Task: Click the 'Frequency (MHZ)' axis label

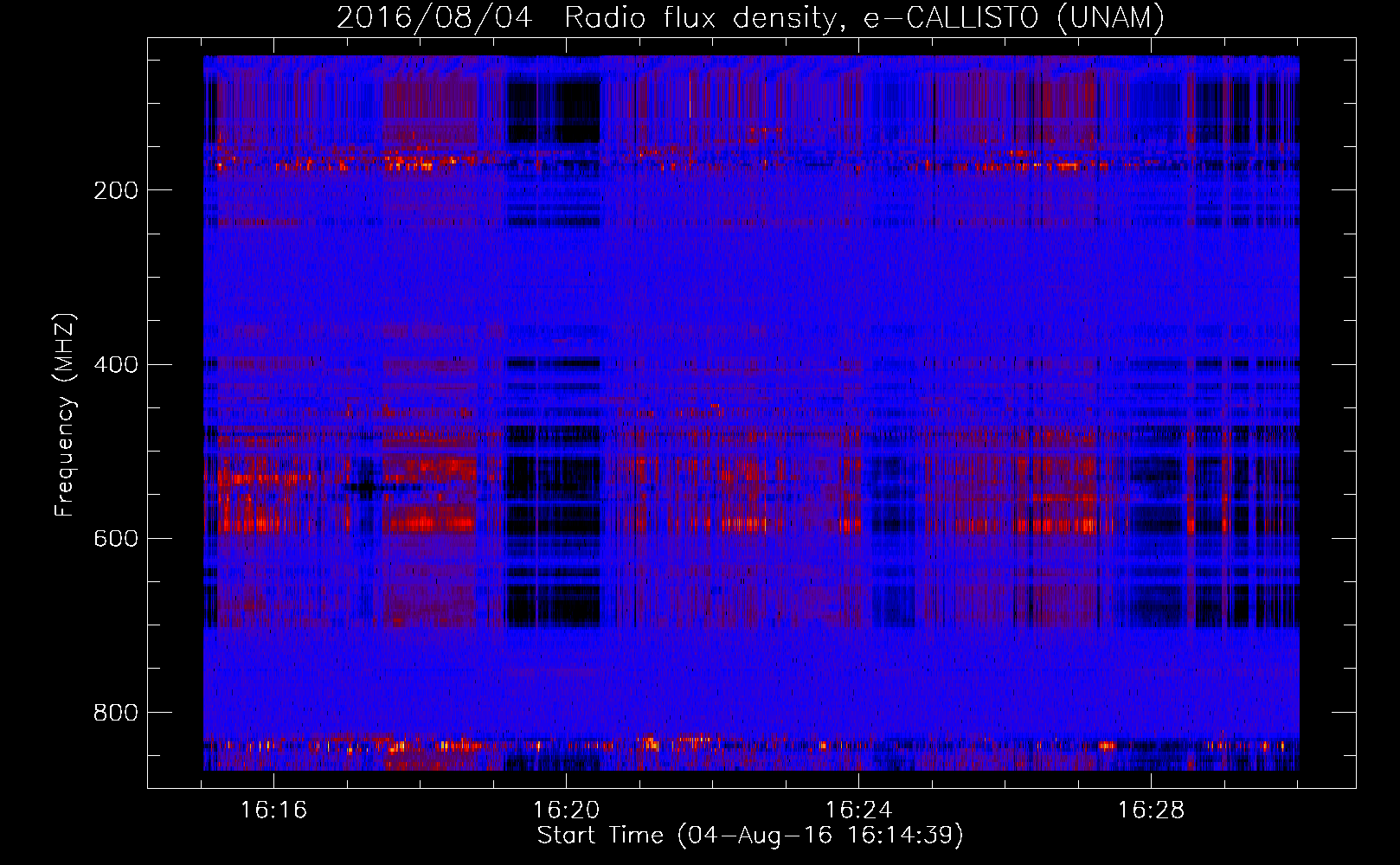Action: coord(65,414)
